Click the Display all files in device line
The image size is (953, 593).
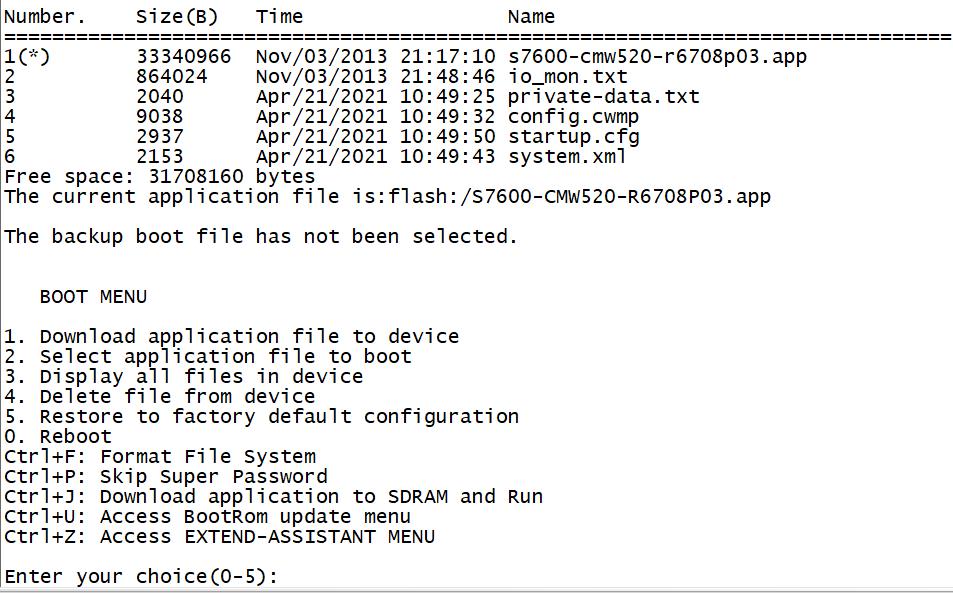[x=183, y=377]
